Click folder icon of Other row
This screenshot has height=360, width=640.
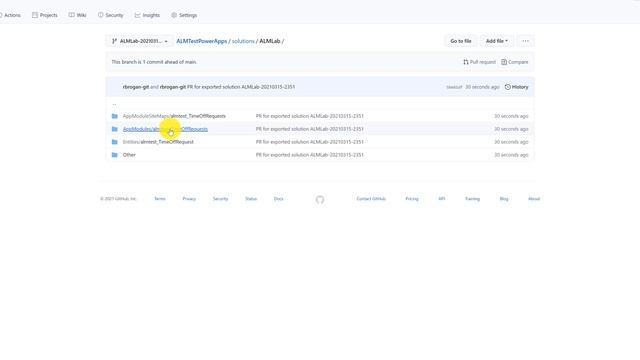115,155
